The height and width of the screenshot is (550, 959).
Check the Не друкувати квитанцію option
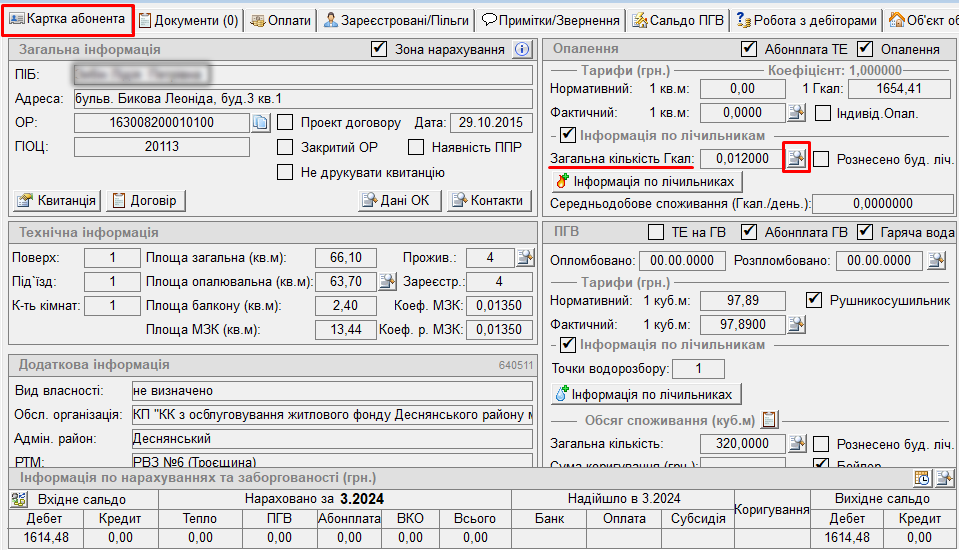pyautogui.click(x=285, y=172)
